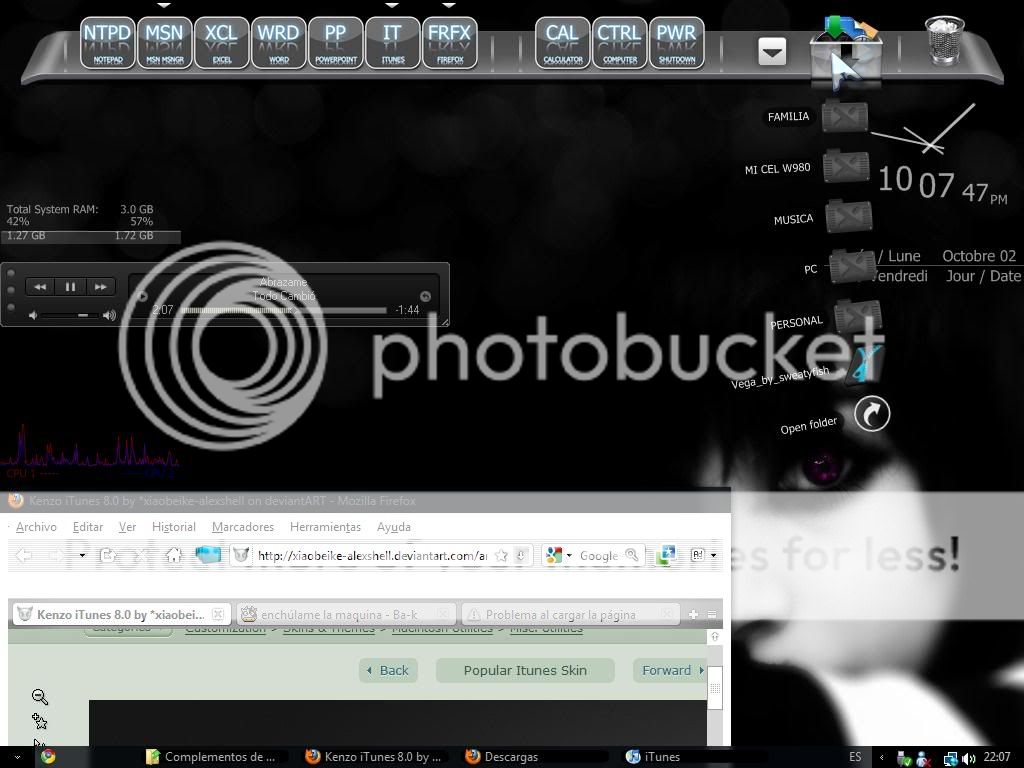Open the MI CEL W980 folder

tap(846, 167)
